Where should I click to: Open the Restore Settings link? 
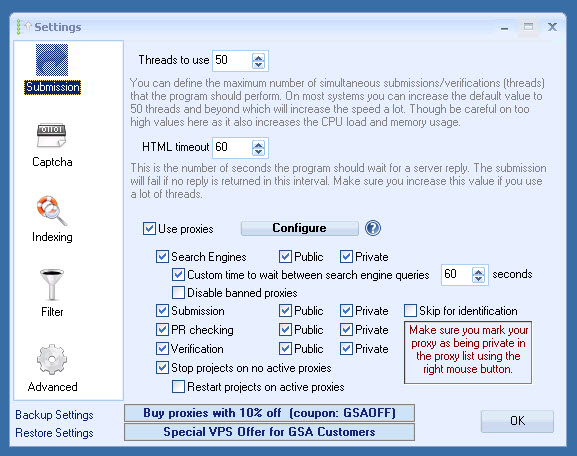[x=54, y=433]
